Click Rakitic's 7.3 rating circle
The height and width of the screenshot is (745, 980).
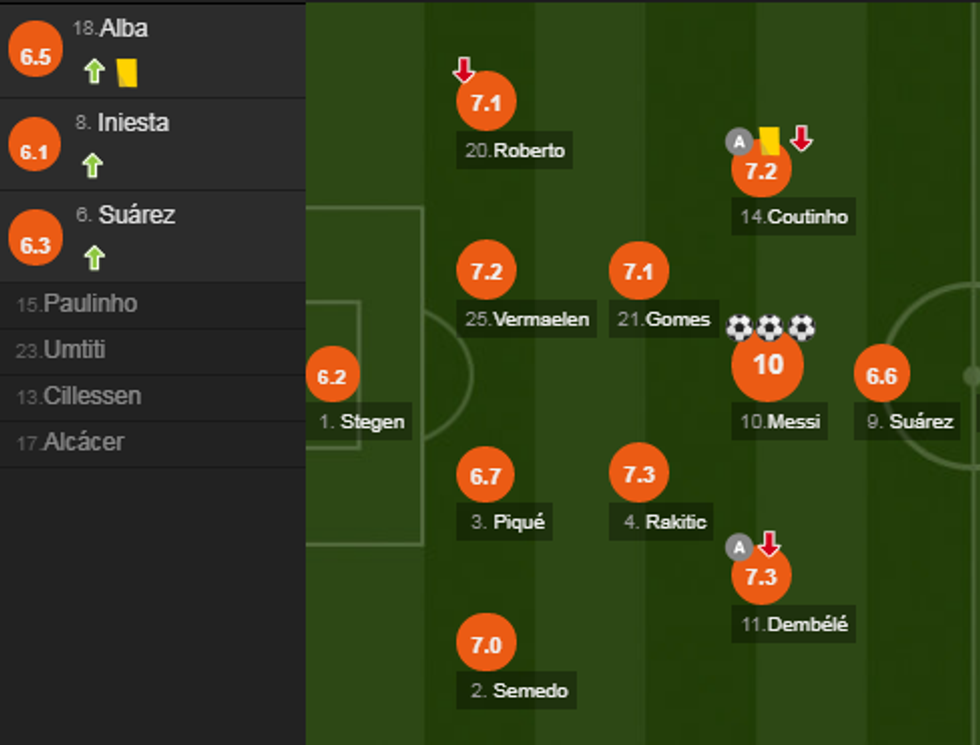coord(639,473)
